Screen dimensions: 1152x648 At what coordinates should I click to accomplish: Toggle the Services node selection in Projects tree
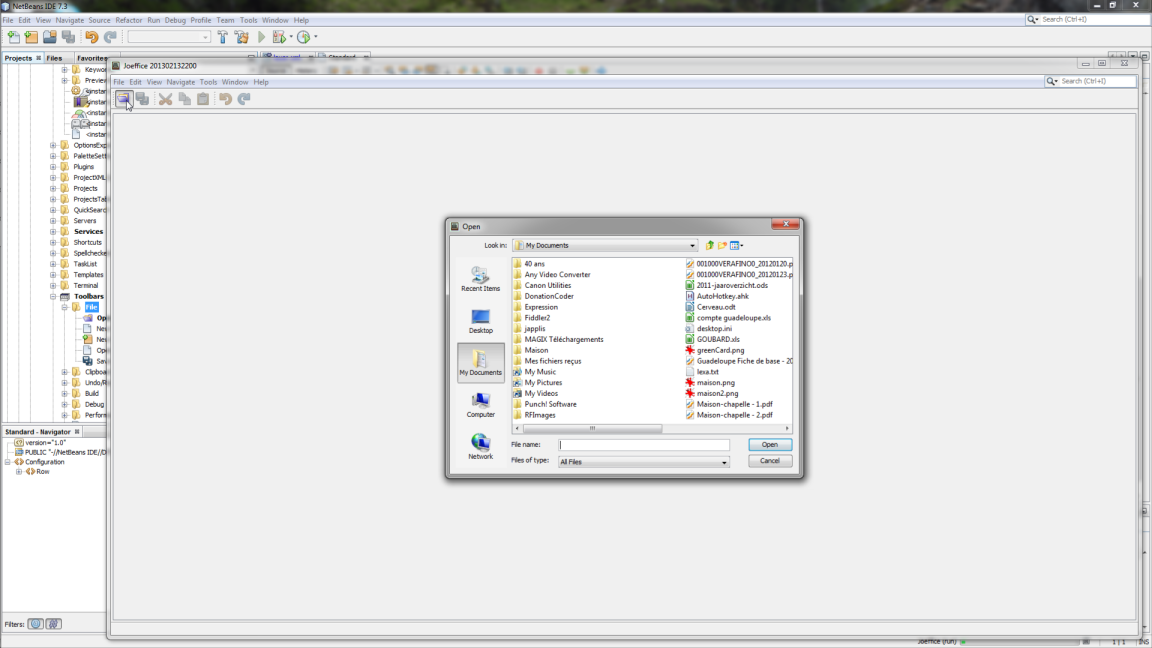click(x=87, y=231)
